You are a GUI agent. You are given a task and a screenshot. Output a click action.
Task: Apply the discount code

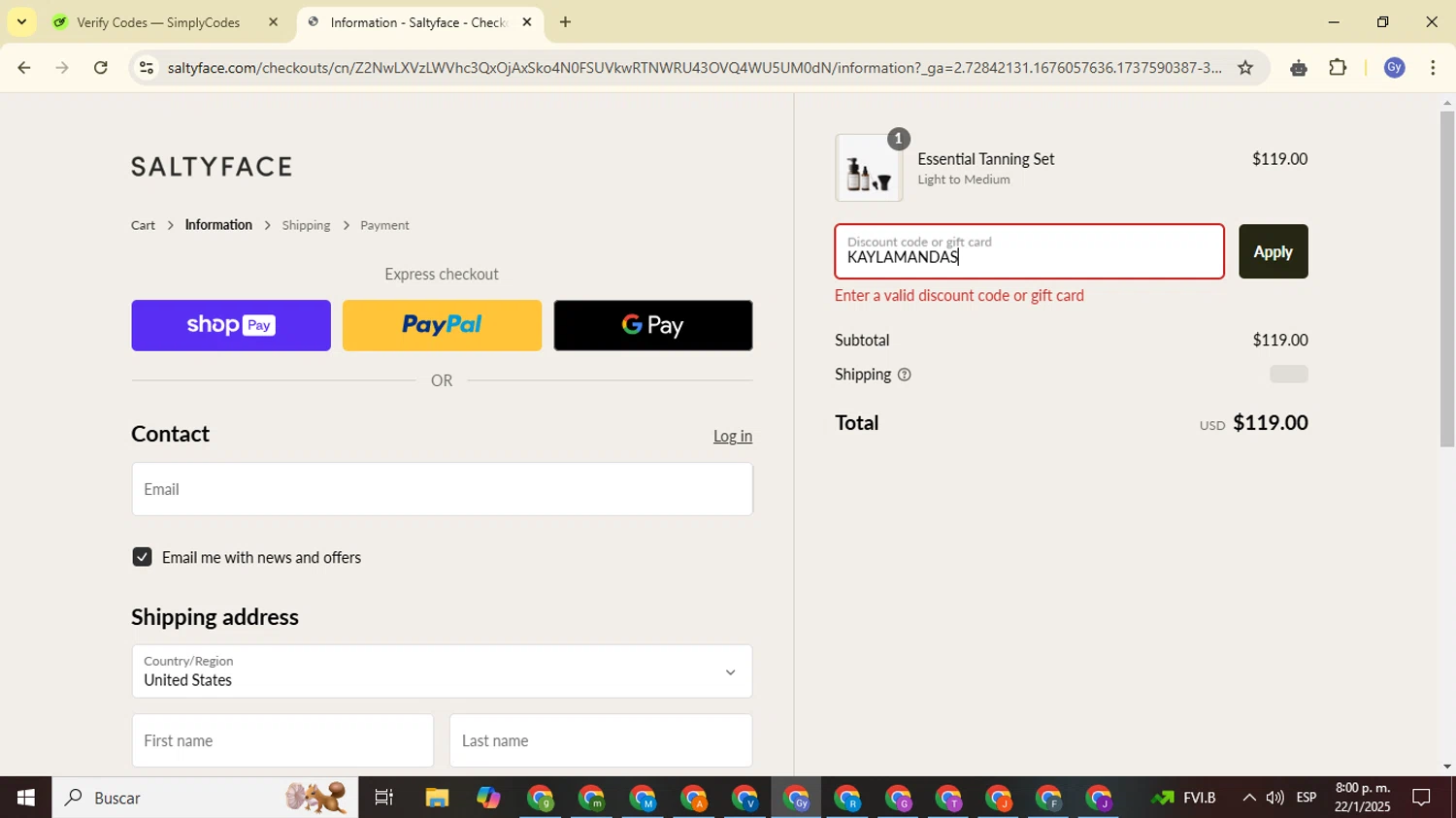pyautogui.click(x=1273, y=251)
